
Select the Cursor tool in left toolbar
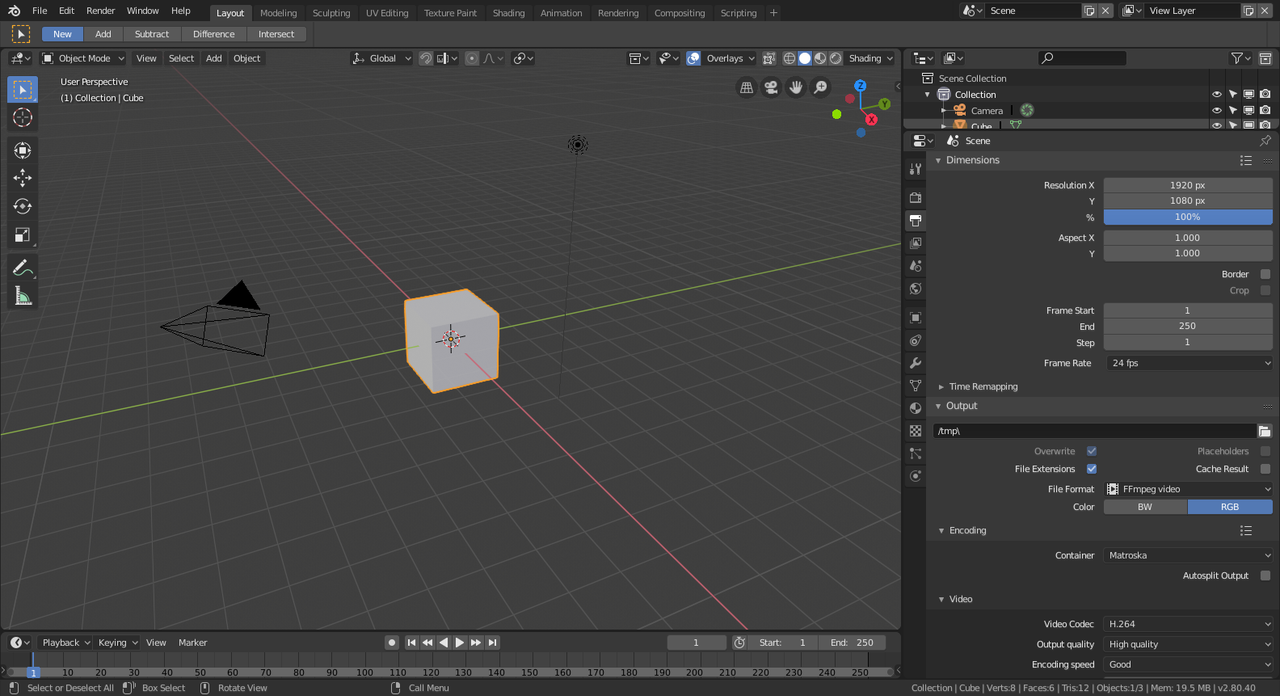(x=22, y=118)
